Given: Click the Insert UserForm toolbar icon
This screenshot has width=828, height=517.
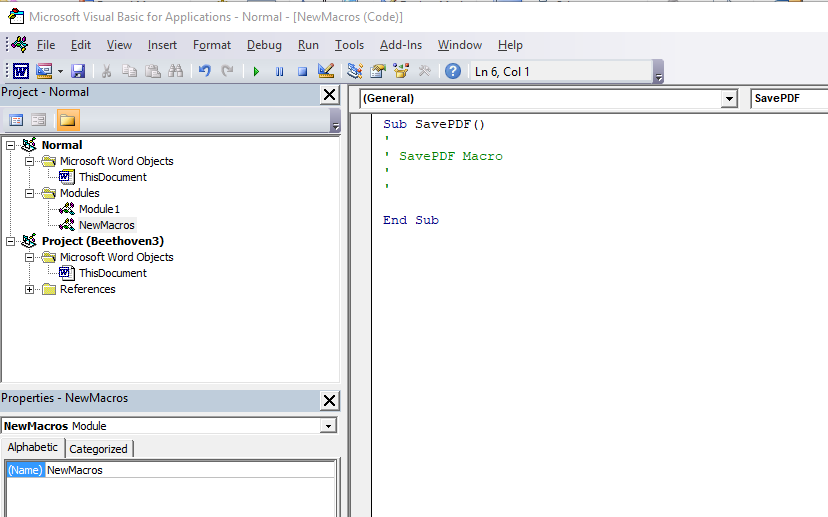Looking at the screenshot, I should [x=44, y=71].
